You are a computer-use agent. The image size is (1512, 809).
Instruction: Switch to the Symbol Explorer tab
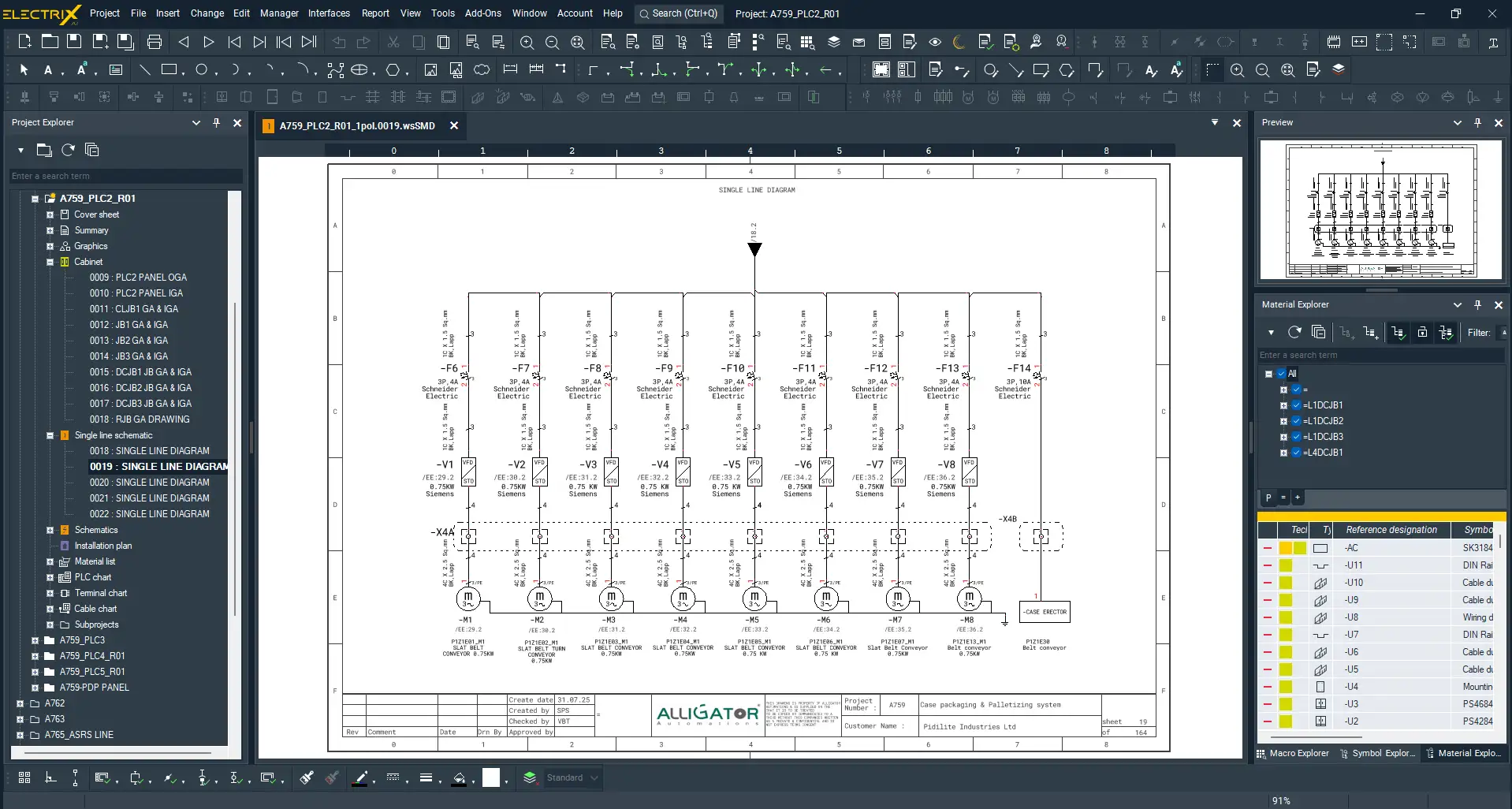[1377, 753]
